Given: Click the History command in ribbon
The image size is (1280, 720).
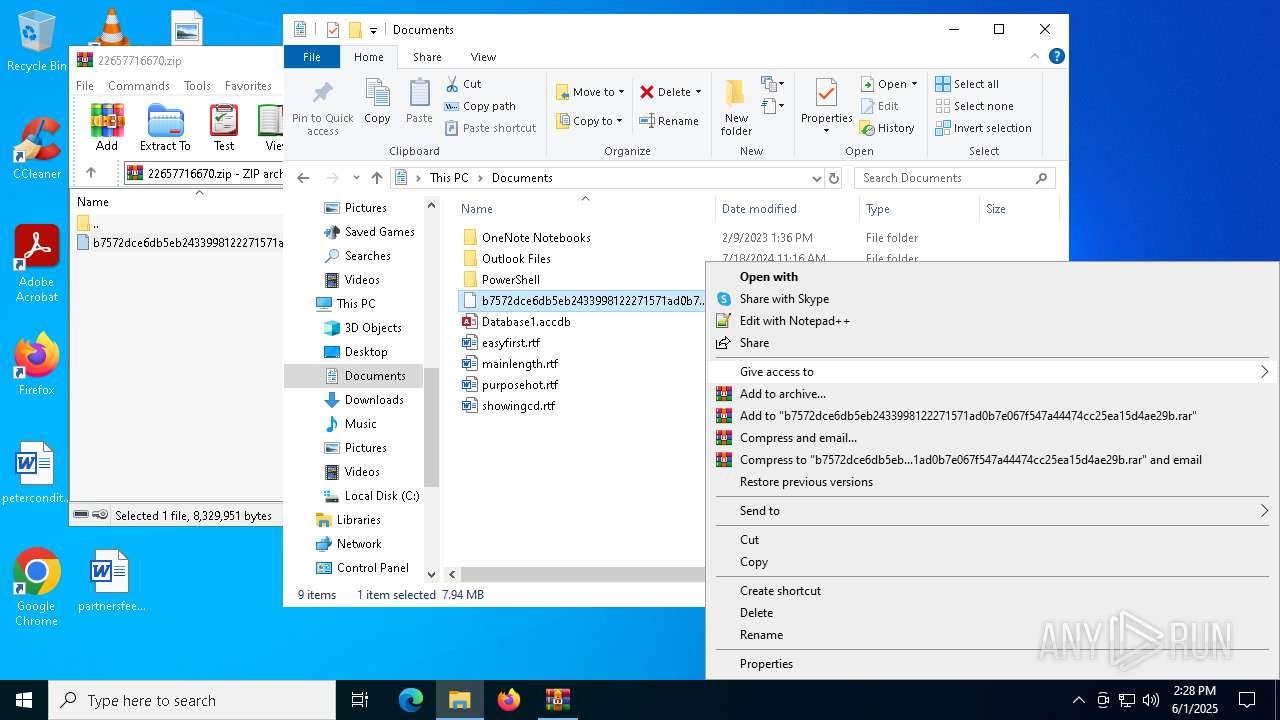Looking at the screenshot, I should (887, 128).
